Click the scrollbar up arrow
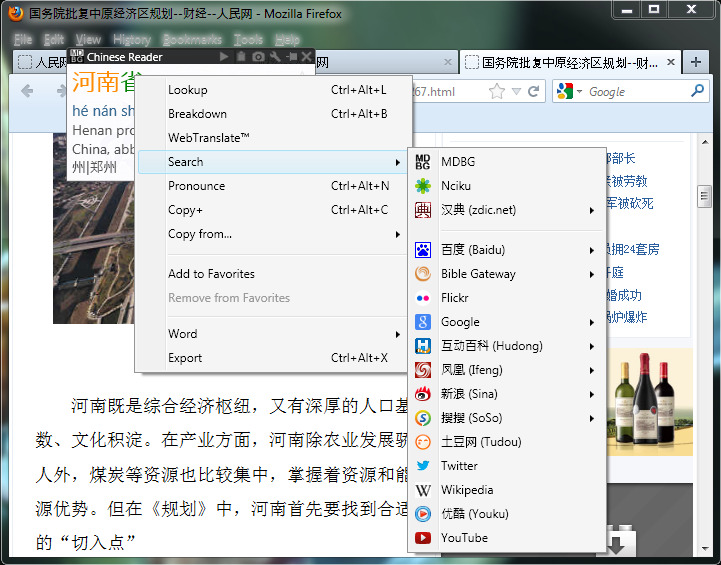This screenshot has width=721, height=565. point(705,142)
